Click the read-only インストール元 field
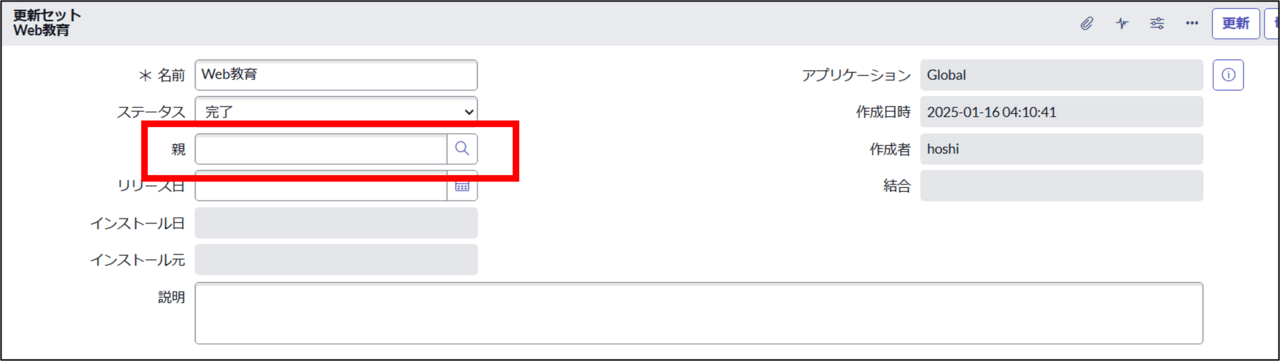 [x=336, y=260]
